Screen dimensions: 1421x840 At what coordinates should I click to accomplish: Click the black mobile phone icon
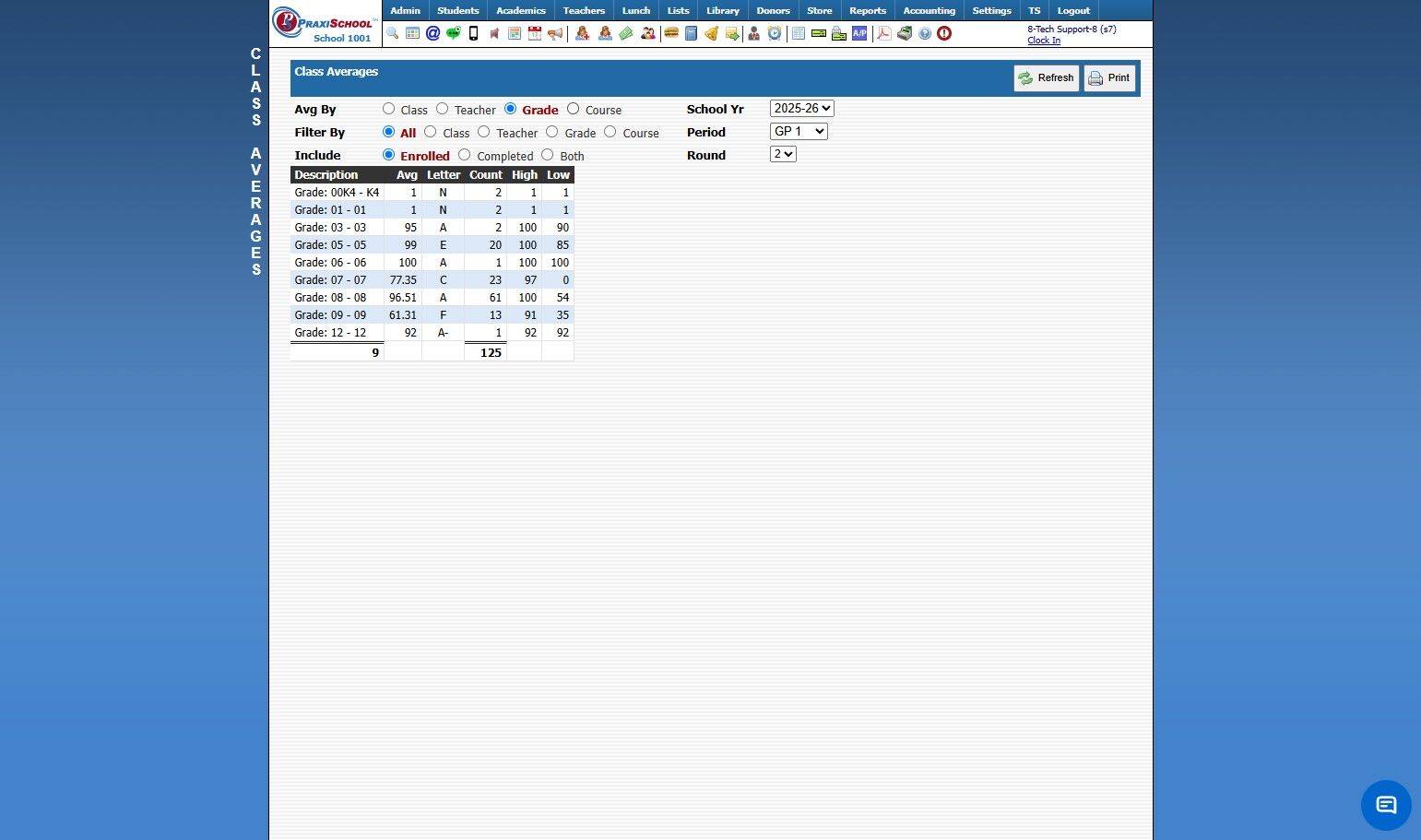[473, 33]
